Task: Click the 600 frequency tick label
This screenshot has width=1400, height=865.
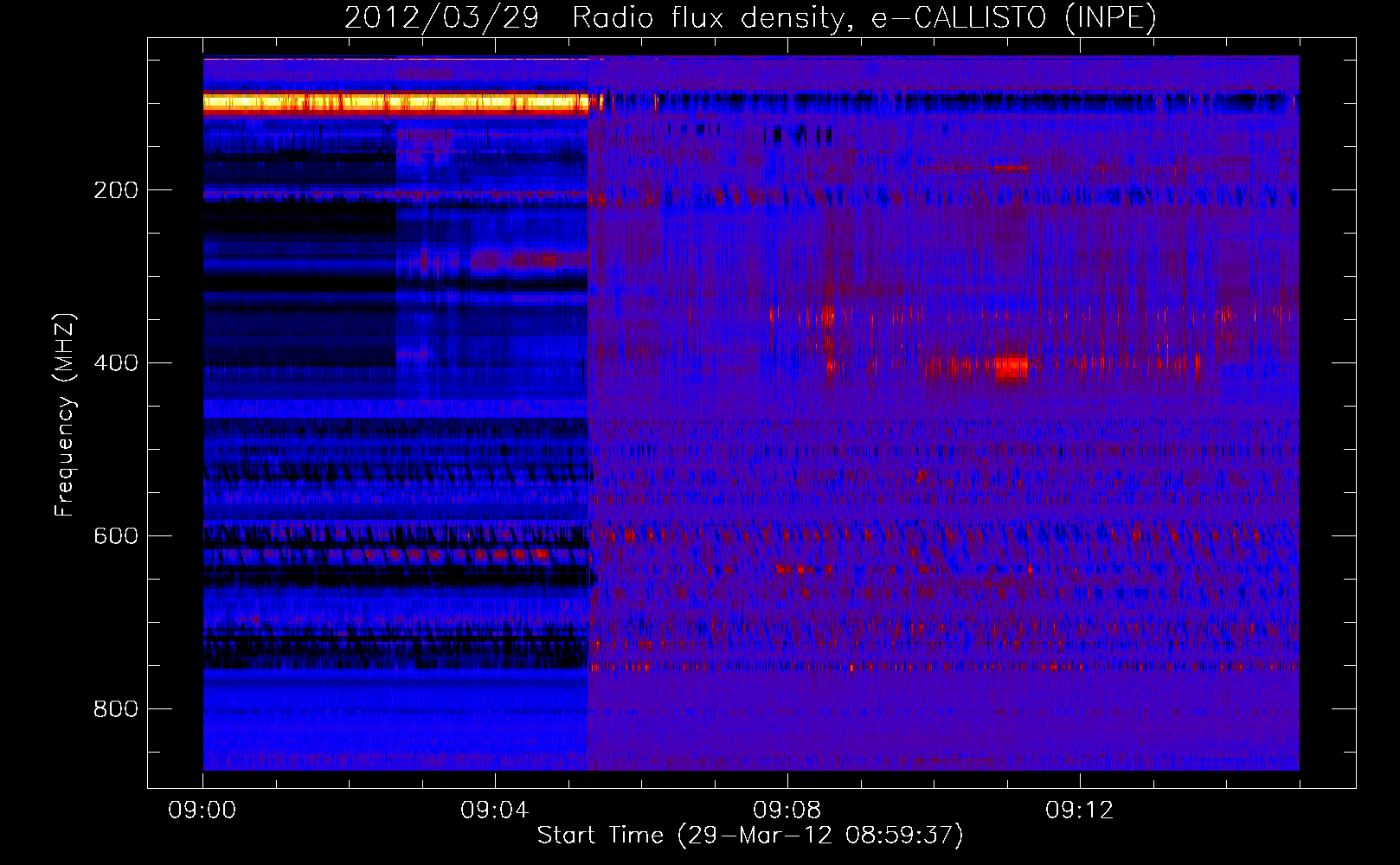Action: (x=116, y=536)
